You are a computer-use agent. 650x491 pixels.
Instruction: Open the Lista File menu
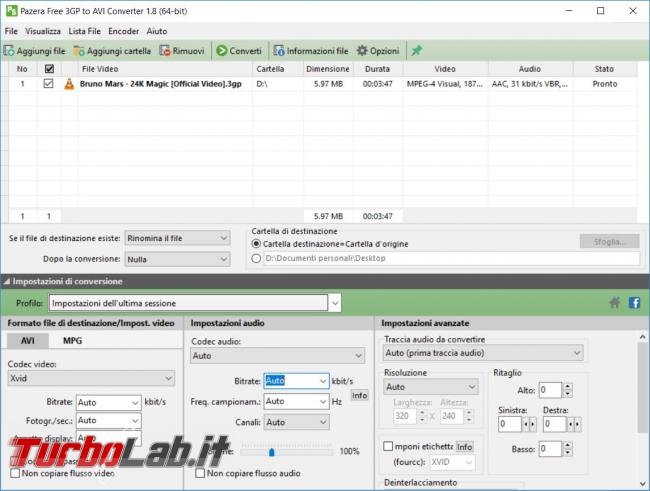click(x=85, y=31)
